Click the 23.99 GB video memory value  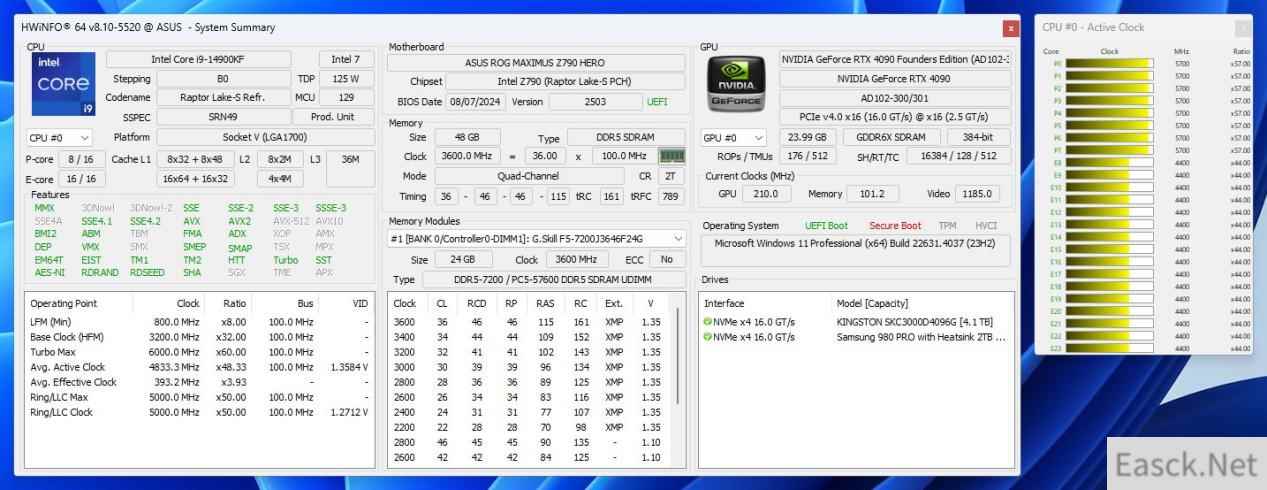[x=807, y=137]
